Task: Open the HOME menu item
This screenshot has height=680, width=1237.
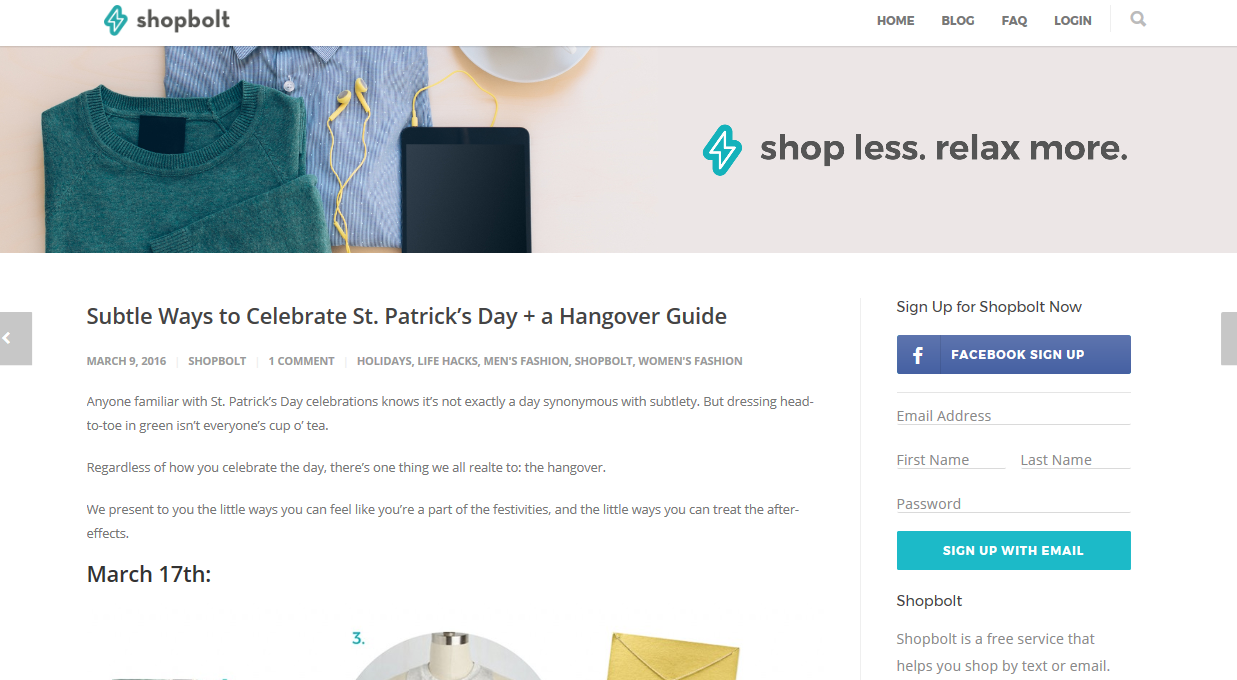Action: coord(895,21)
